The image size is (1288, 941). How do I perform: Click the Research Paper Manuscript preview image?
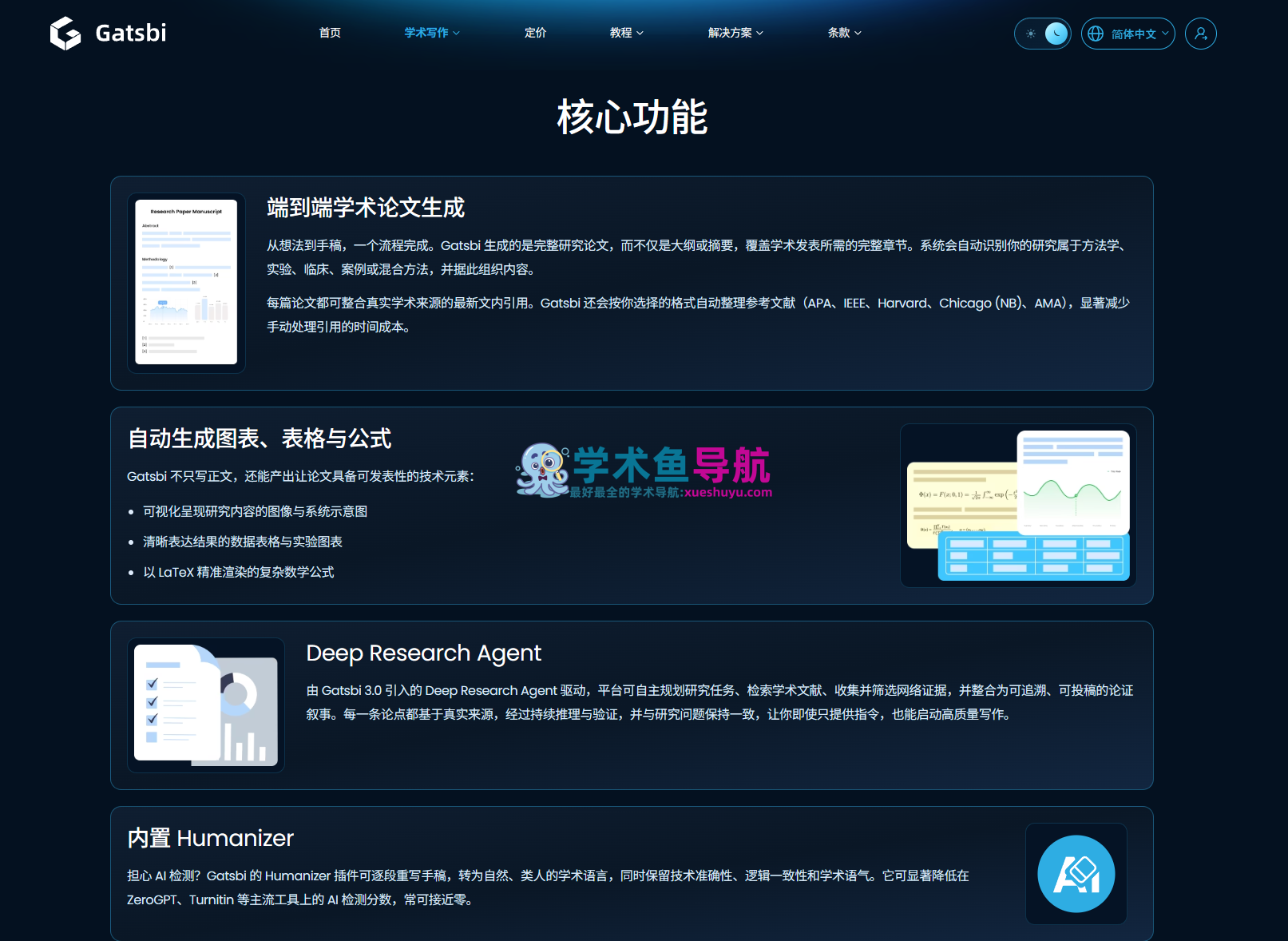coord(186,283)
